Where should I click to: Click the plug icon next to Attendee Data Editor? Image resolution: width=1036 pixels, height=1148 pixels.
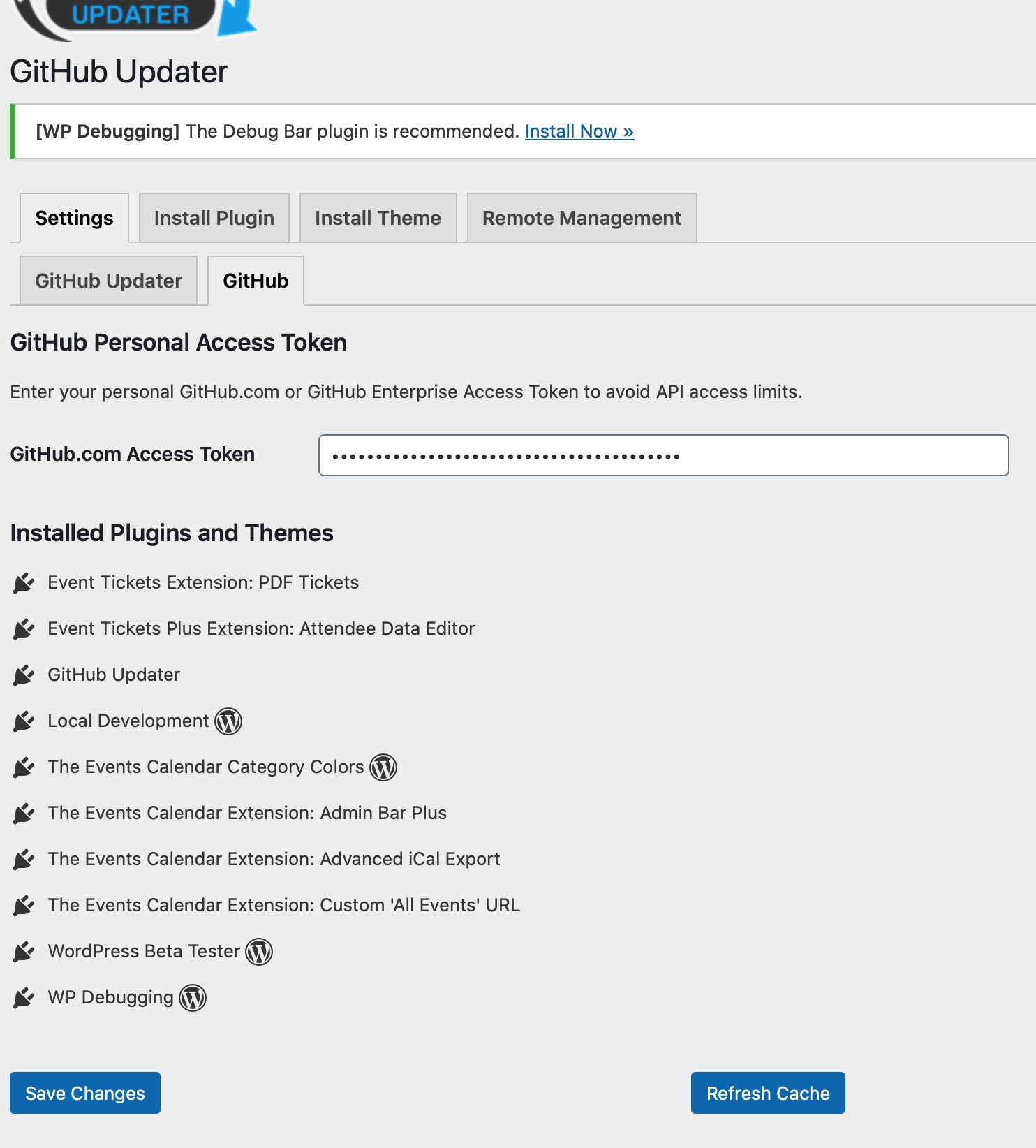[24, 628]
